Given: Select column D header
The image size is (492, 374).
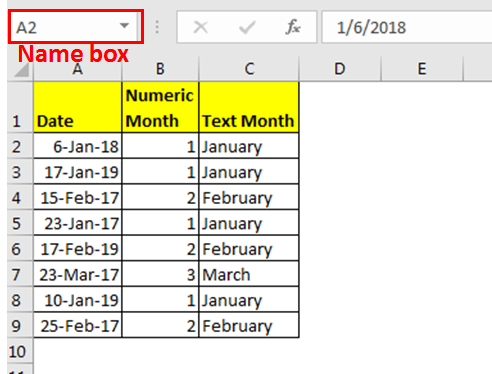Looking at the screenshot, I should tap(340, 69).
